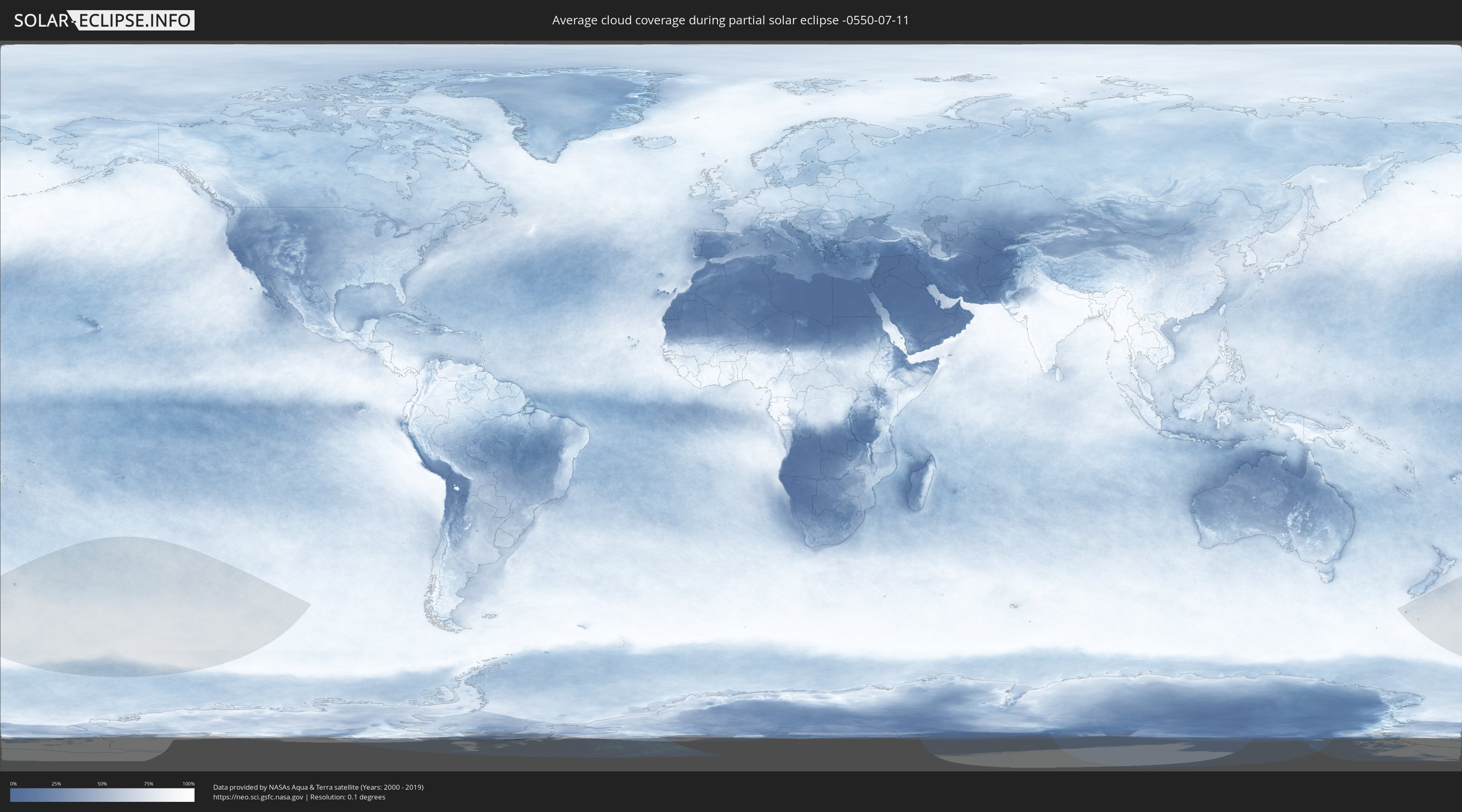Click the 25% legend label
This screenshot has width=1462, height=812.
point(56,784)
